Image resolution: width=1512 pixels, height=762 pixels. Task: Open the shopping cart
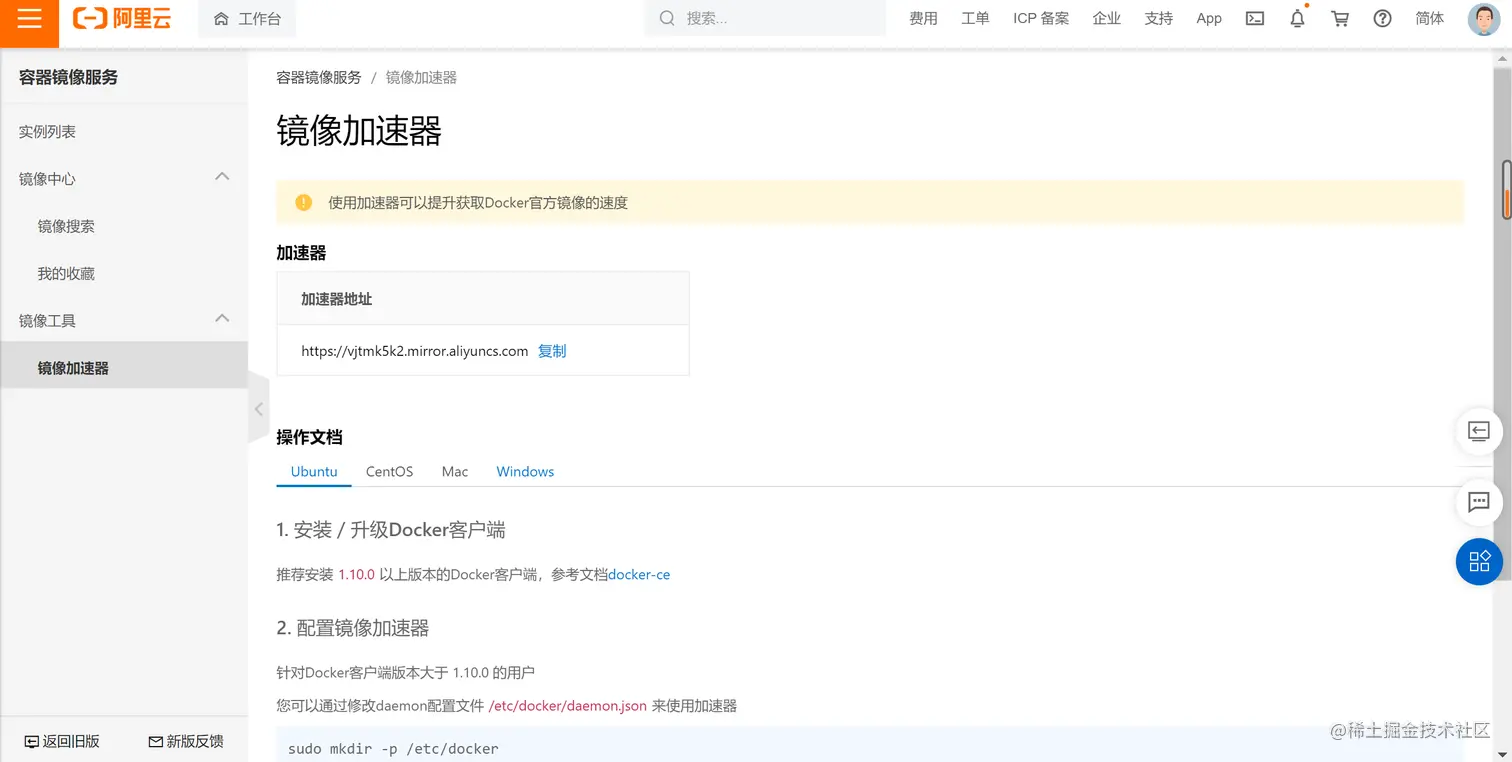tap(1340, 18)
